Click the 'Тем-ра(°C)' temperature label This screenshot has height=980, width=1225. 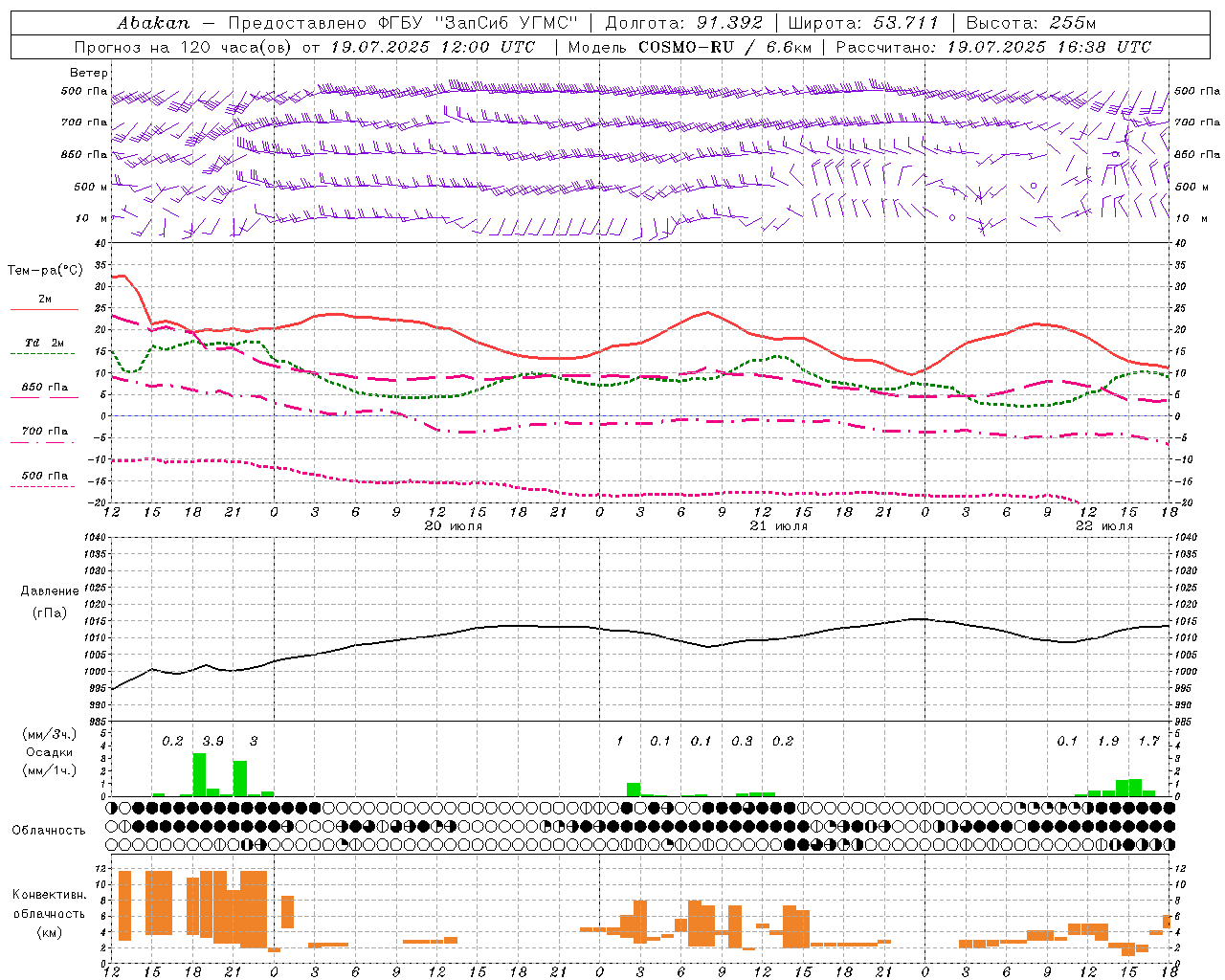click(x=45, y=271)
